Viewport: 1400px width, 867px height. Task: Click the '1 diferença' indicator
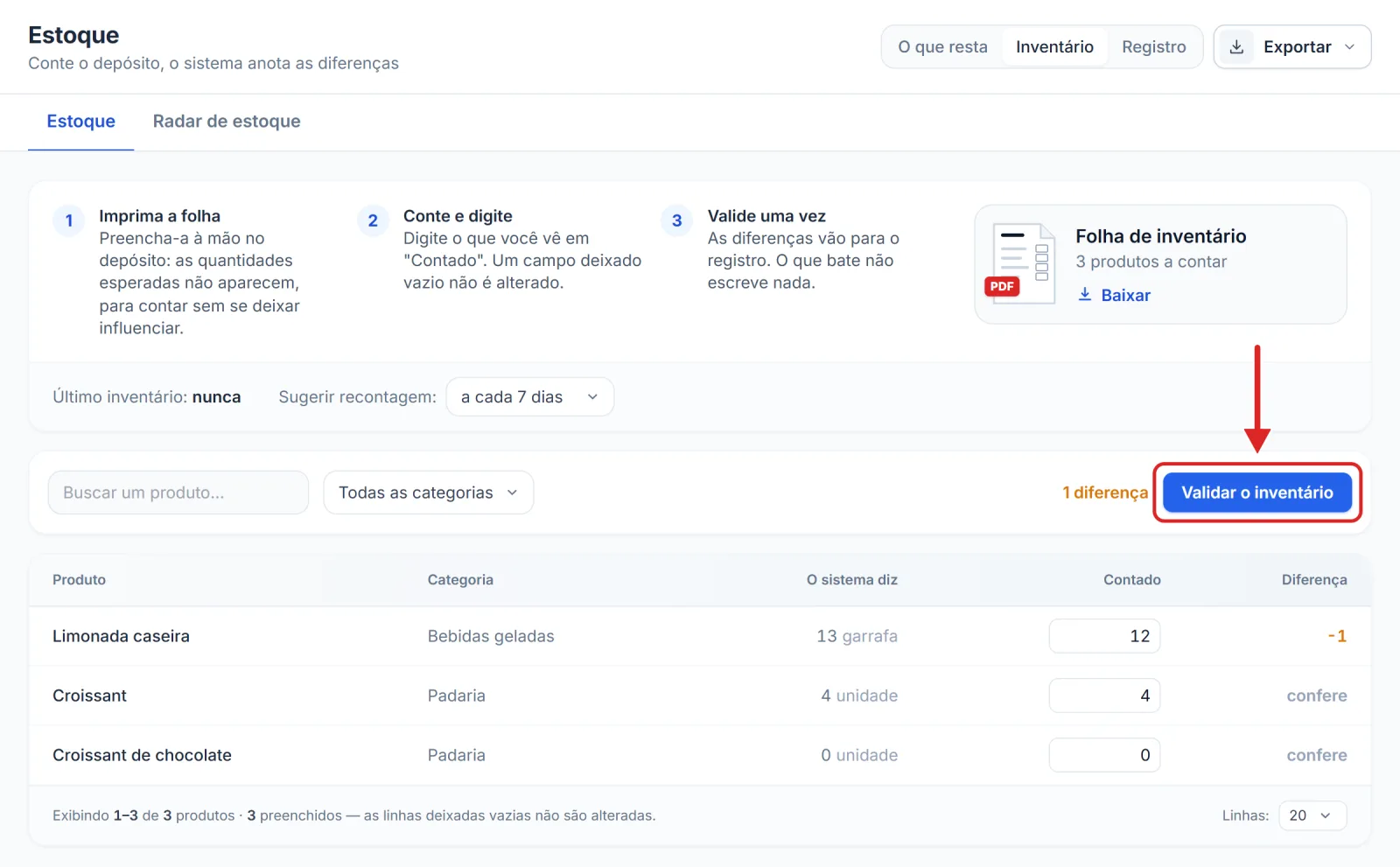[x=1105, y=493]
